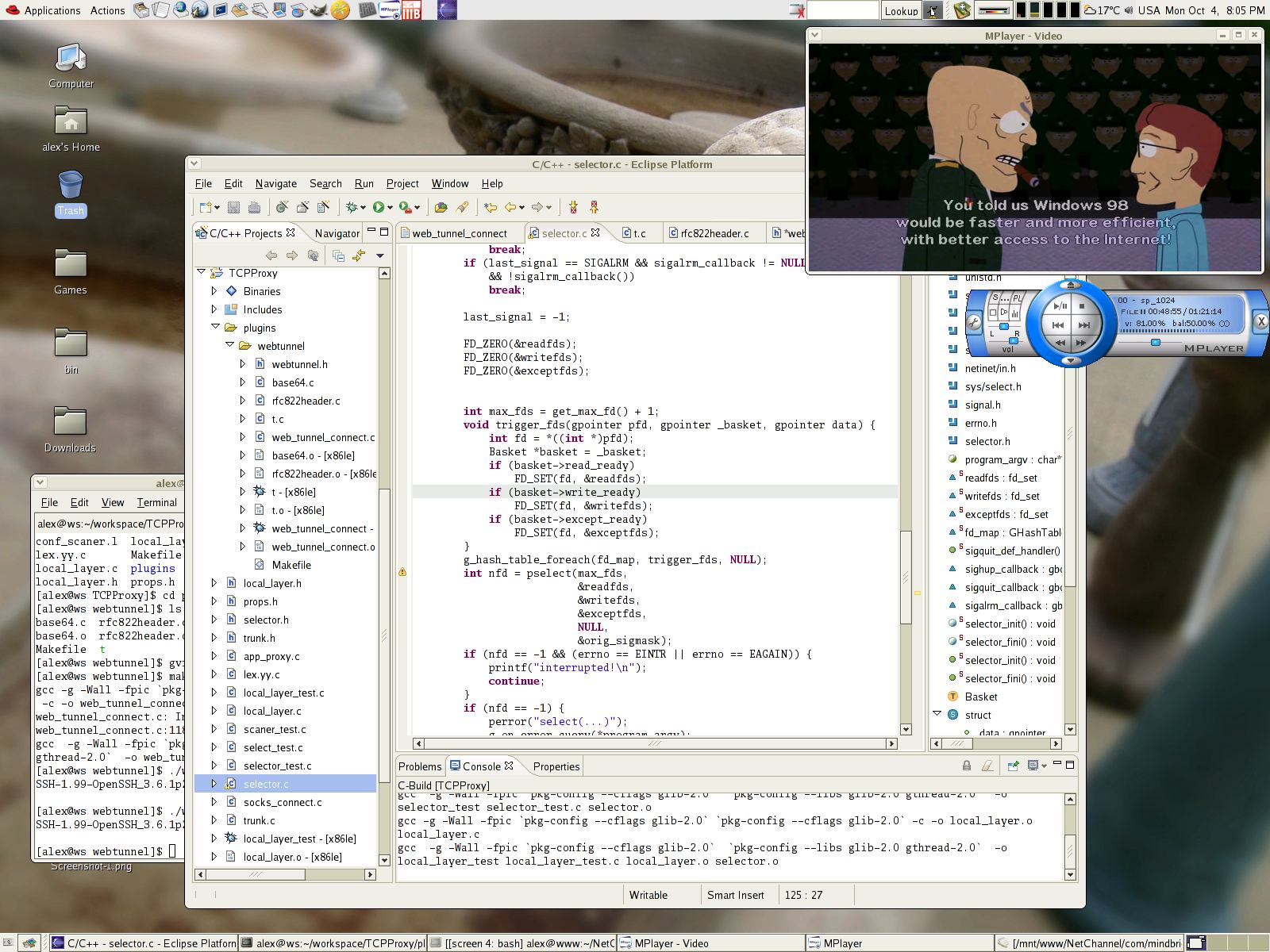Open the Navigate menu in Eclipse

coord(275,183)
